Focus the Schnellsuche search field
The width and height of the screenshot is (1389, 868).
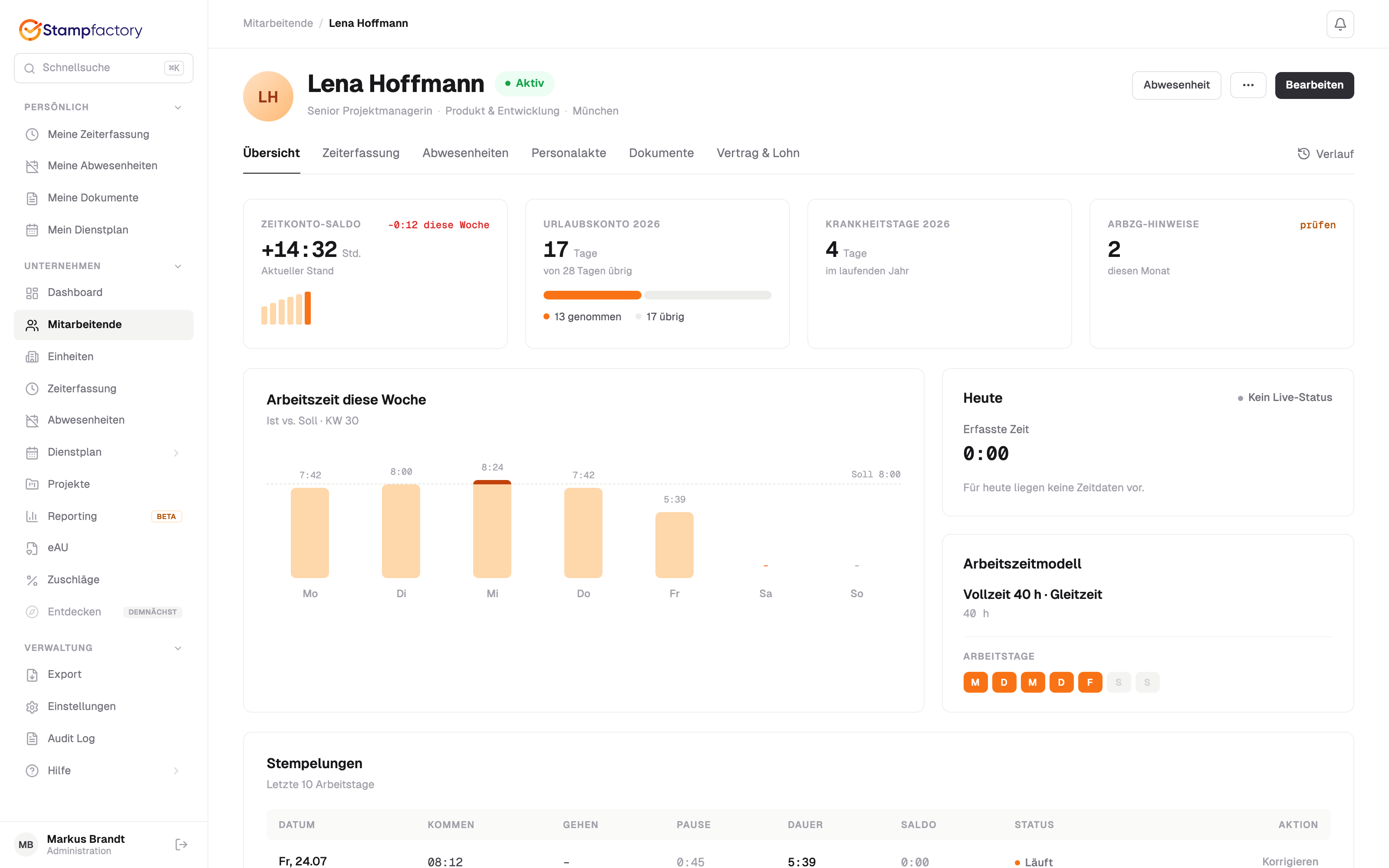pos(103,68)
